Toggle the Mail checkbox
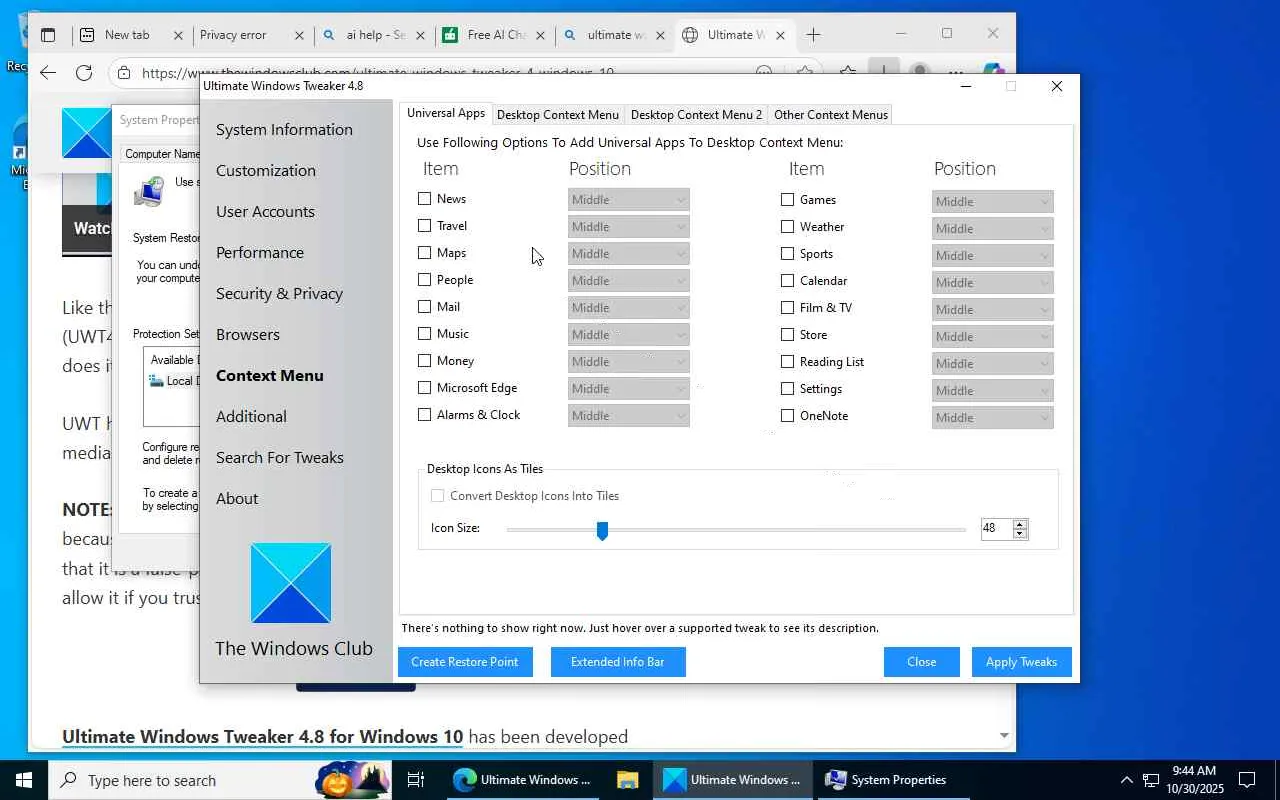 click(425, 307)
